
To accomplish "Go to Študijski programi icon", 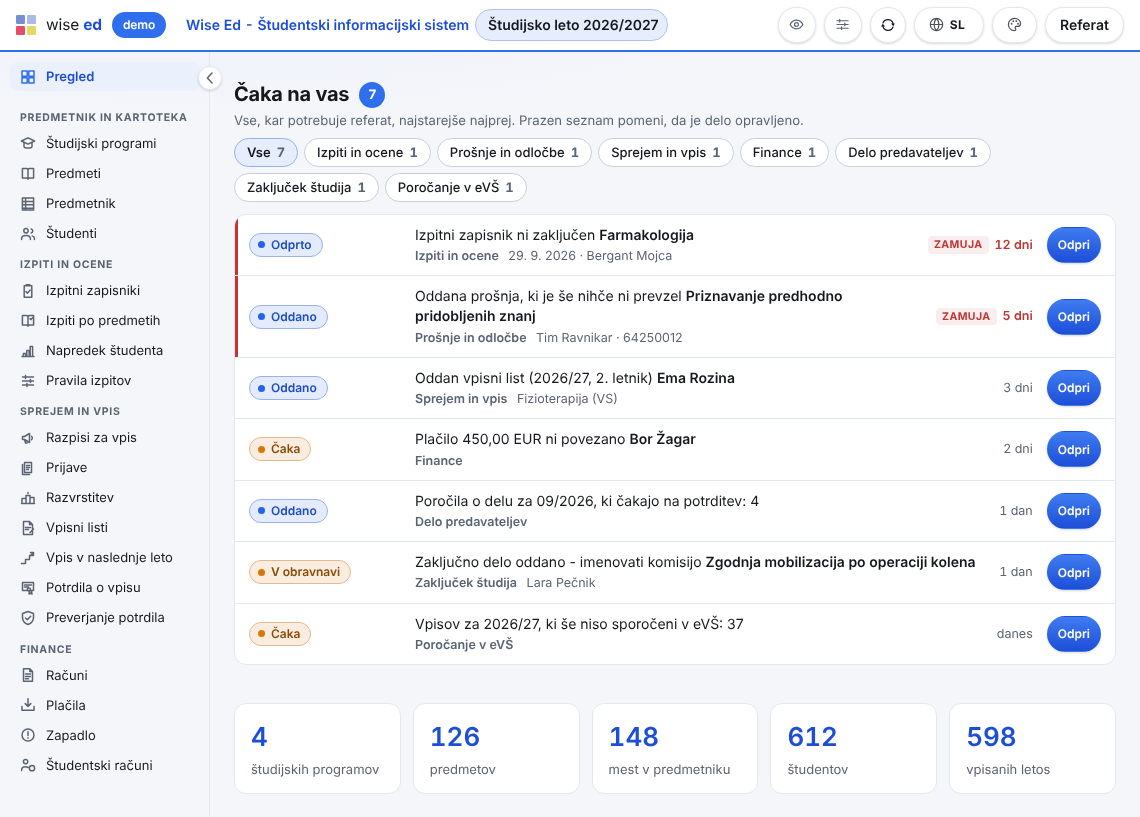I will [x=28, y=143].
